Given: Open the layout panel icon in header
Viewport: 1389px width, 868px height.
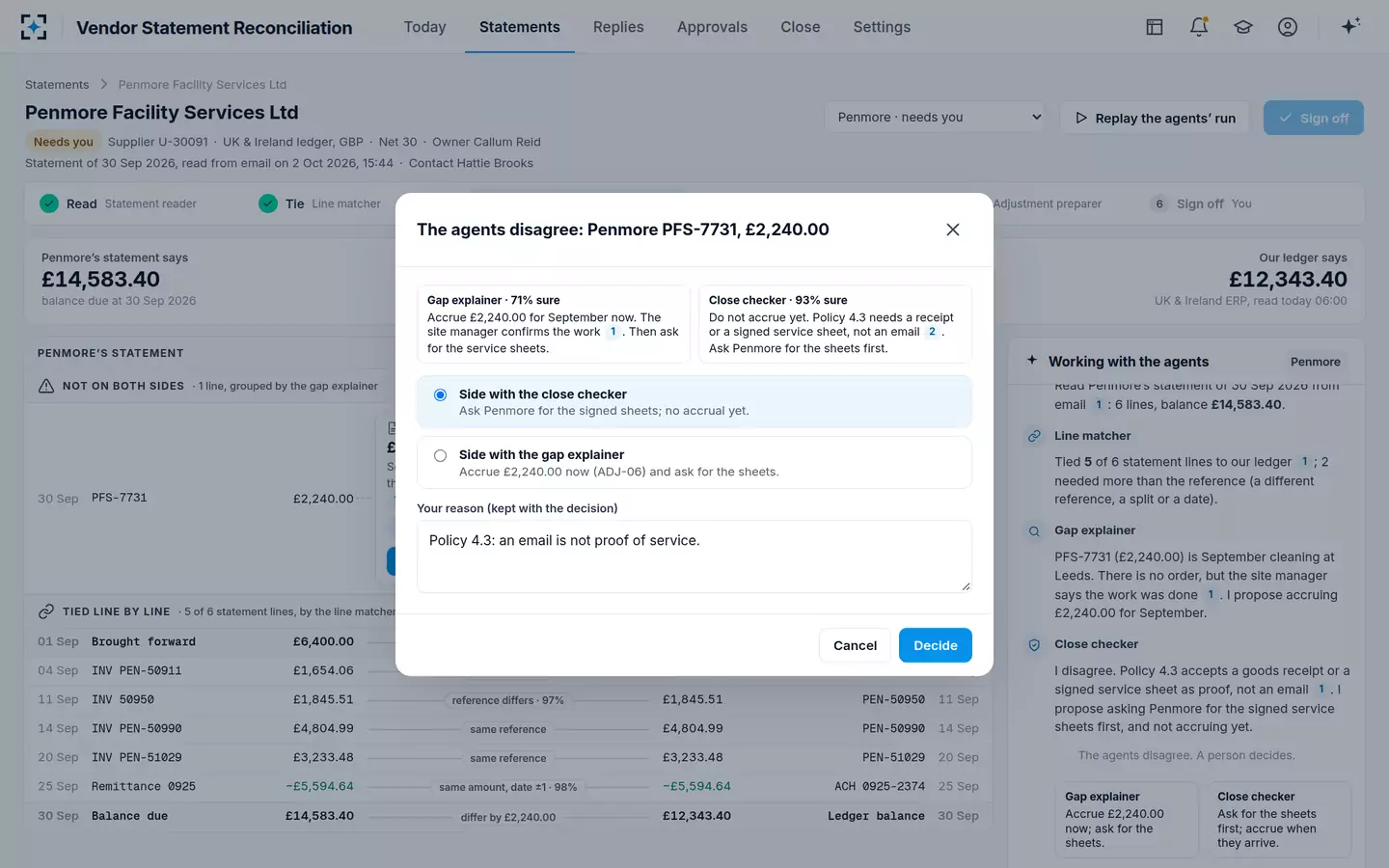Looking at the screenshot, I should (x=1154, y=27).
